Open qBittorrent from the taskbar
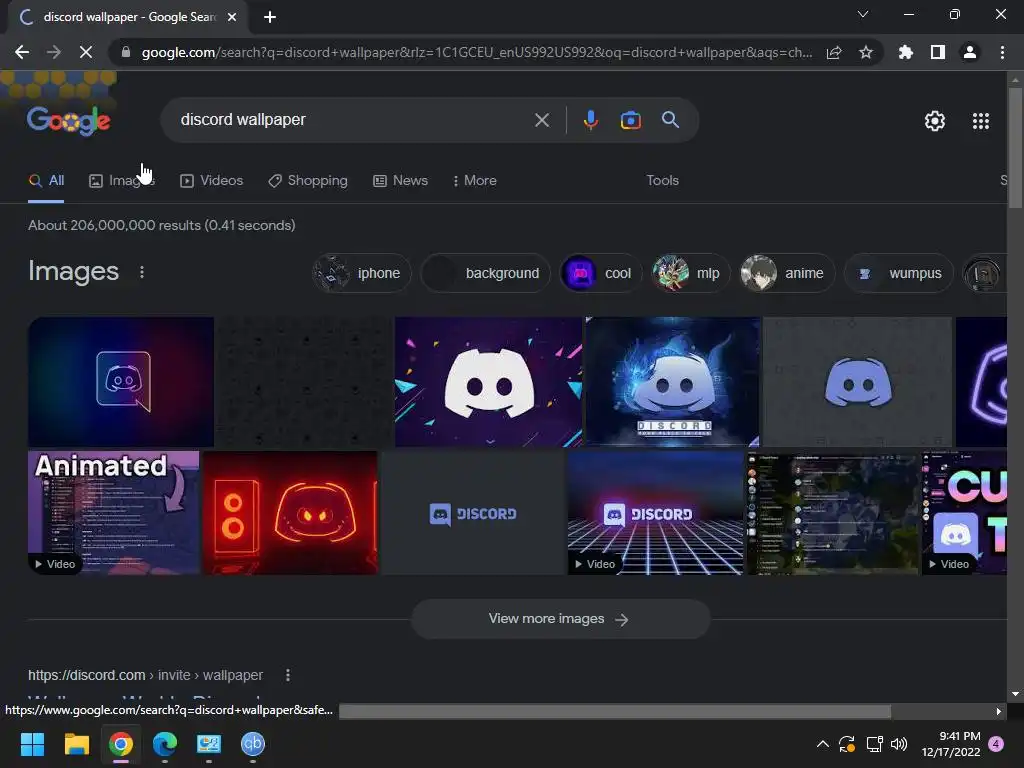 point(253,744)
